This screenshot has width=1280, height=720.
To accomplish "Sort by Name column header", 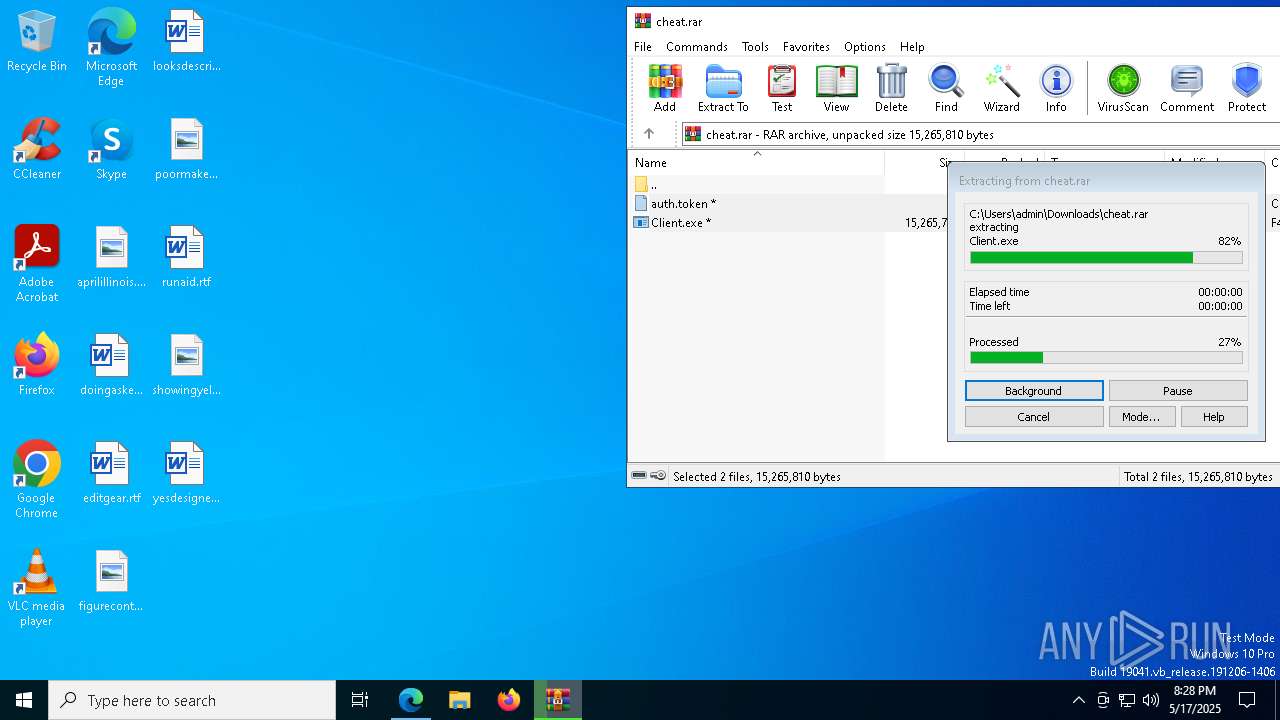I will [x=756, y=162].
